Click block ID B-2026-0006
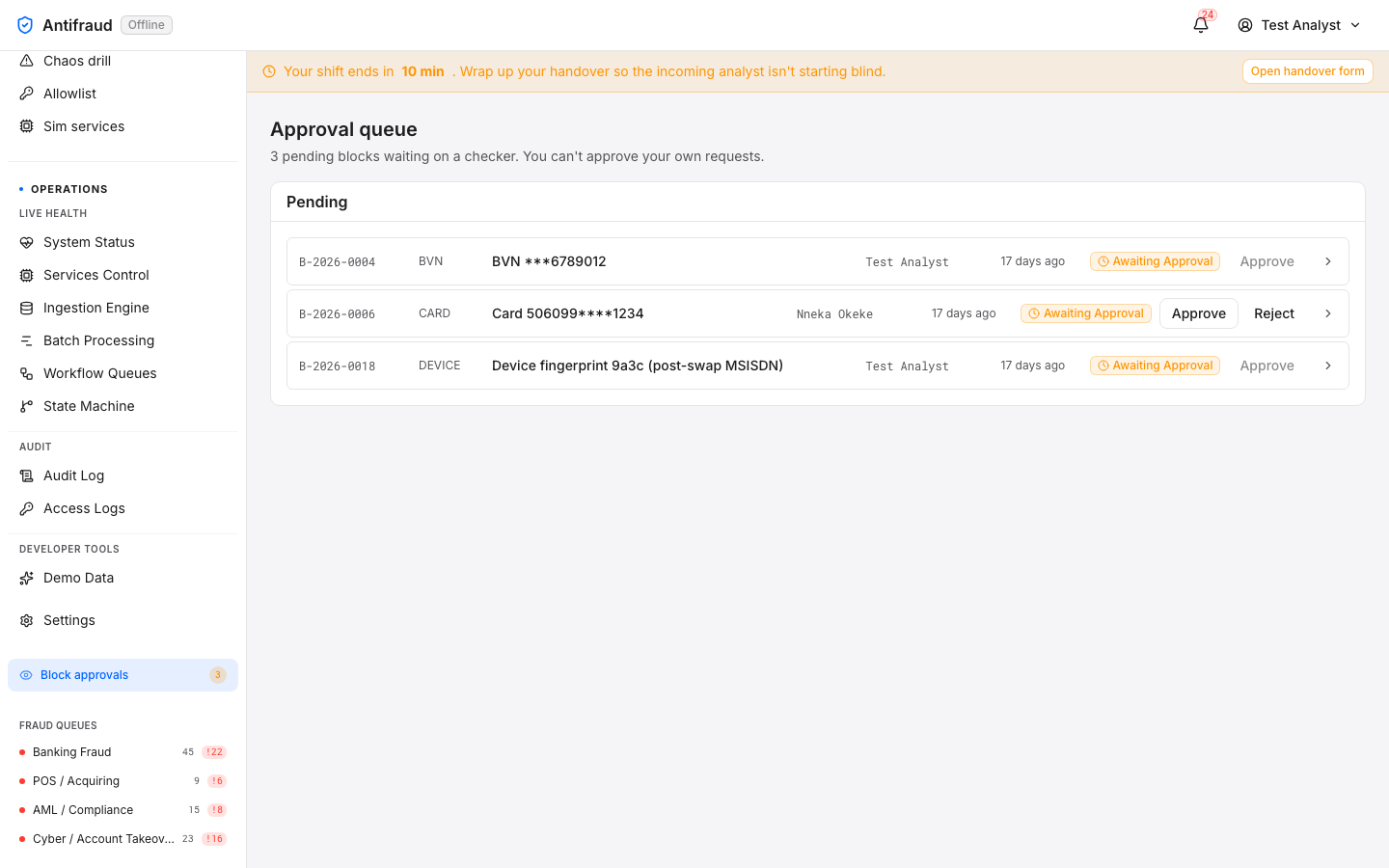Viewport: 1389px width, 868px height. pos(337,314)
